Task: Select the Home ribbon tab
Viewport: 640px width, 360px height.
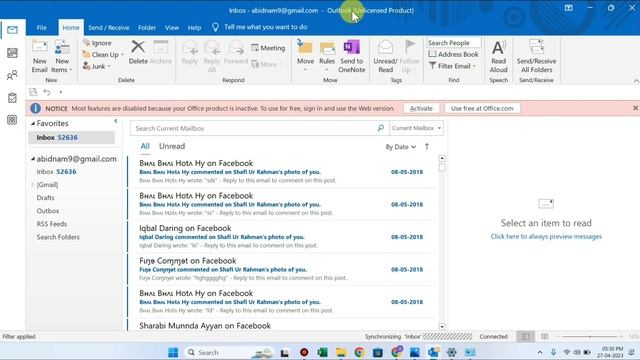Action: coord(71,27)
